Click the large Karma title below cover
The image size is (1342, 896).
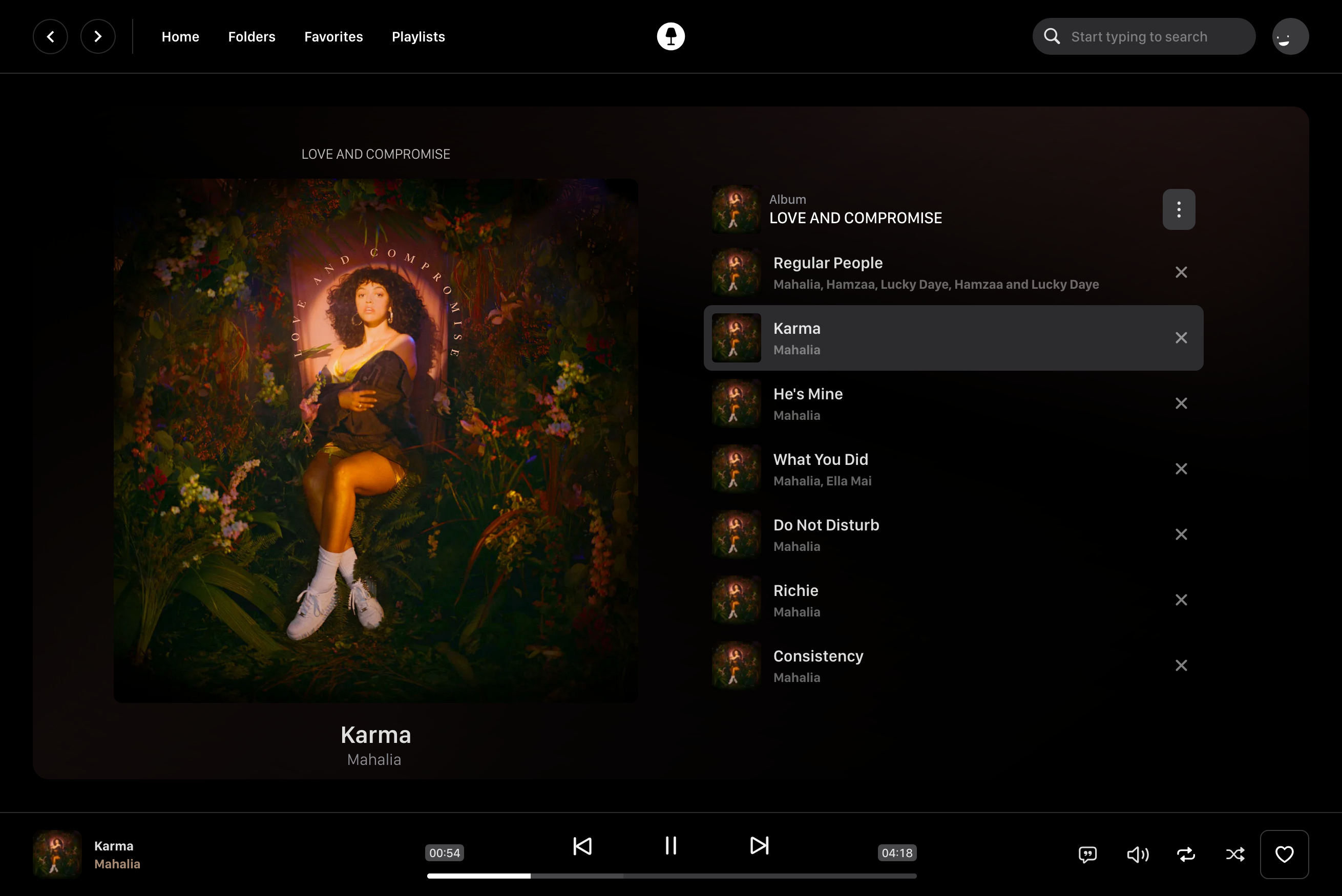click(375, 735)
